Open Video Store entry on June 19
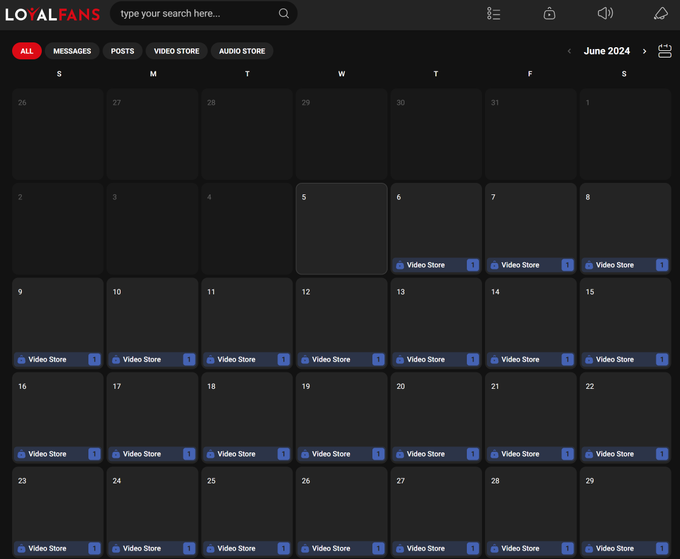 coord(342,454)
